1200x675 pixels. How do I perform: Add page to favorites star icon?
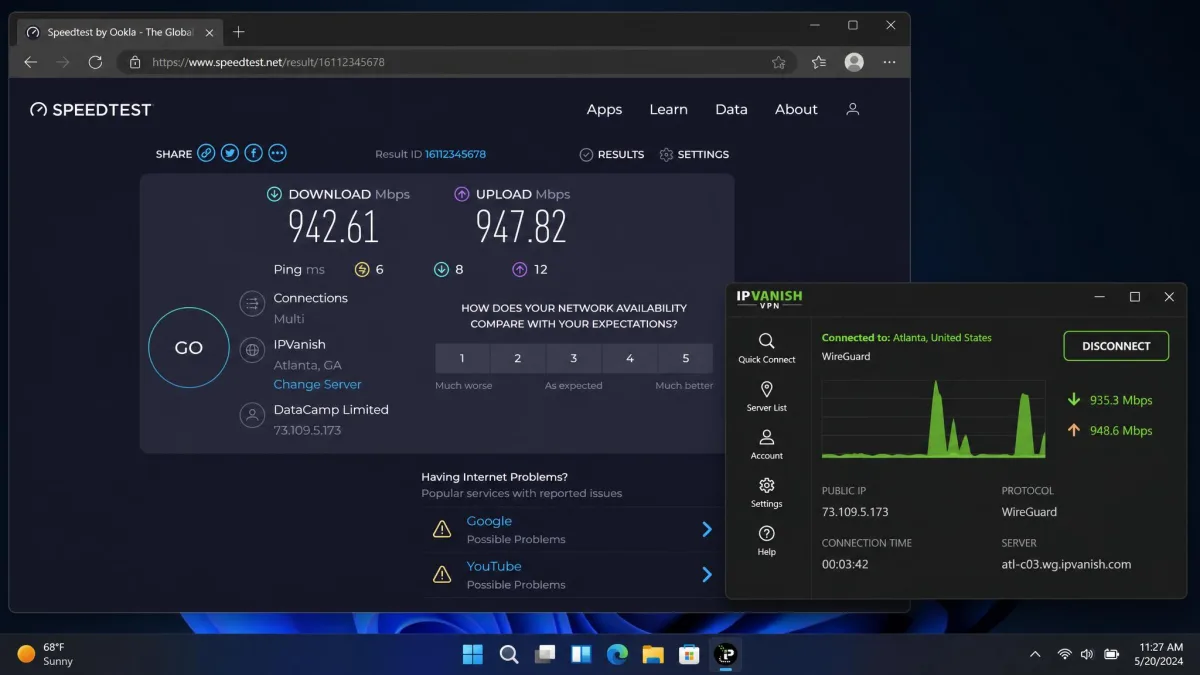tap(779, 62)
